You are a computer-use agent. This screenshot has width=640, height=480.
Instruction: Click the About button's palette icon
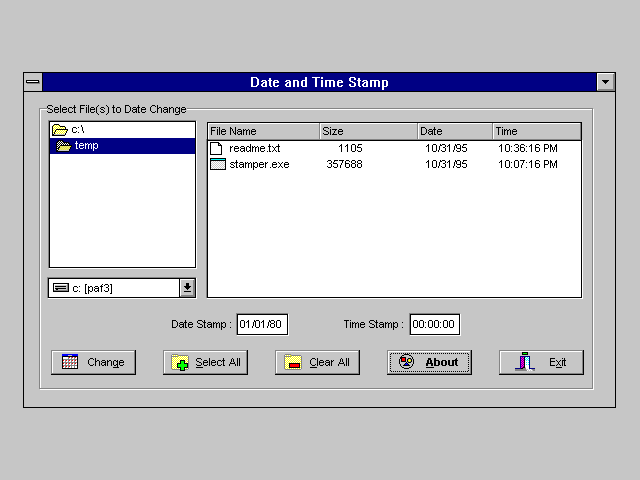pyautogui.click(x=406, y=362)
